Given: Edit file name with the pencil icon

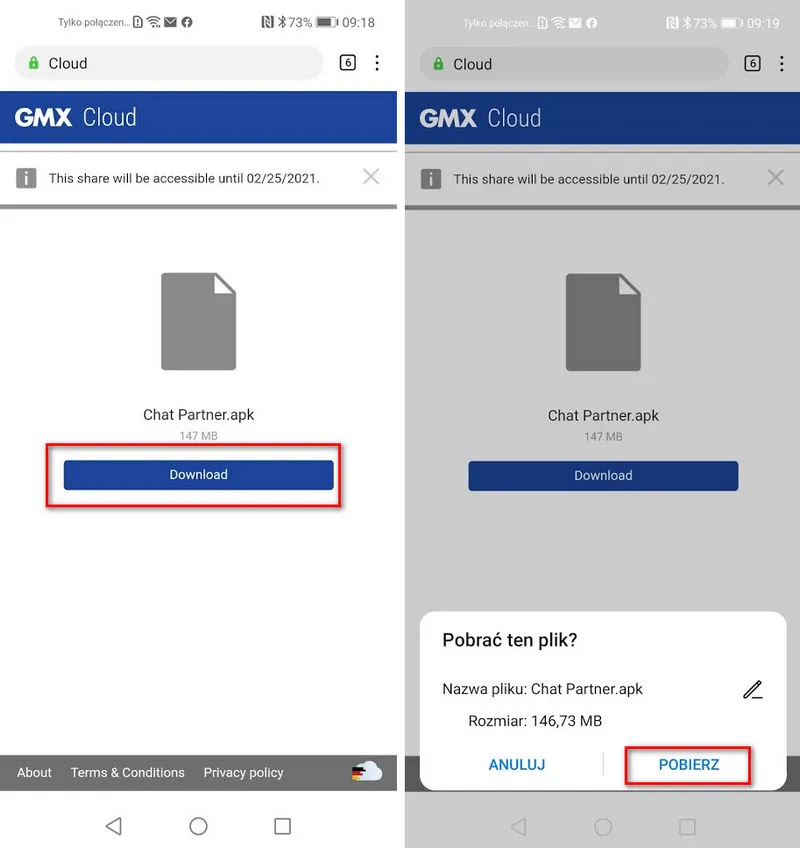Looking at the screenshot, I should coord(753,689).
